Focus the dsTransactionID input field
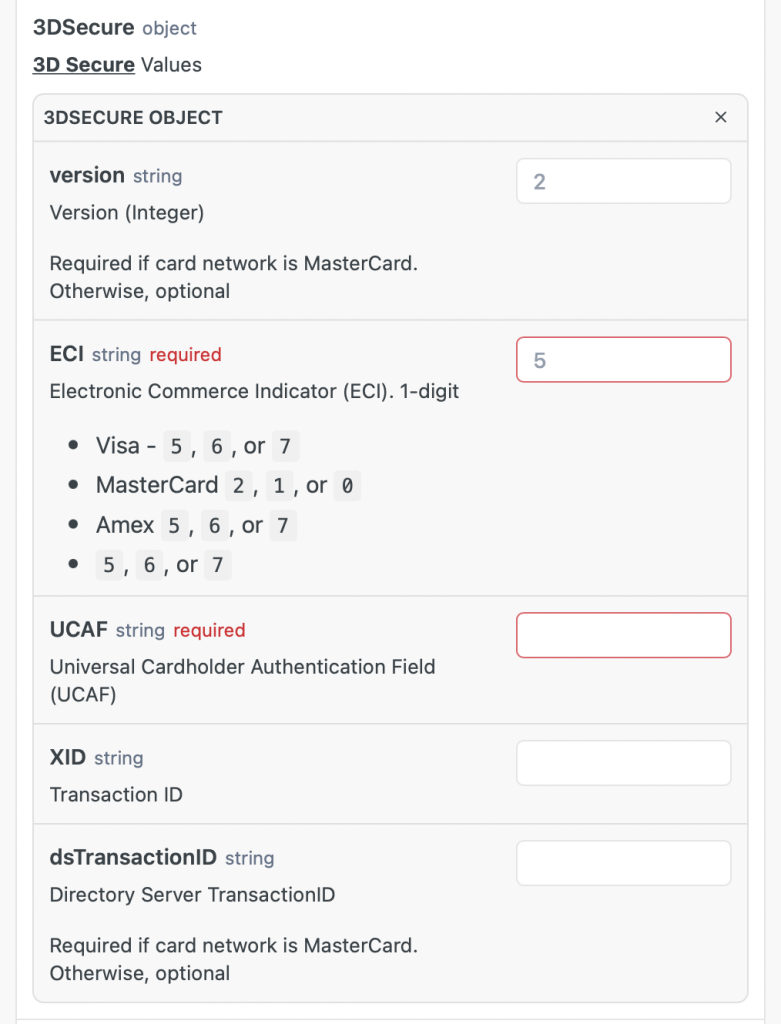Image resolution: width=781 pixels, height=1024 pixels. pos(623,863)
